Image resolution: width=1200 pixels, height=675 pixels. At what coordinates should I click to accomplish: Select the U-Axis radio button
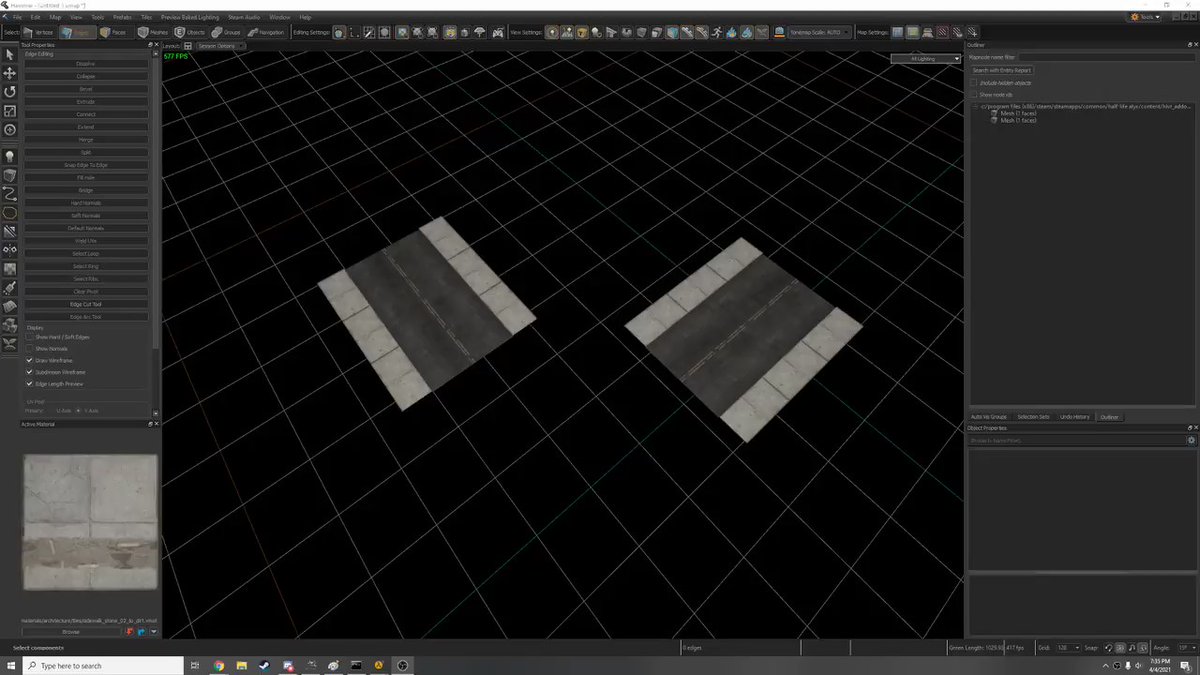(x=51, y=410)
